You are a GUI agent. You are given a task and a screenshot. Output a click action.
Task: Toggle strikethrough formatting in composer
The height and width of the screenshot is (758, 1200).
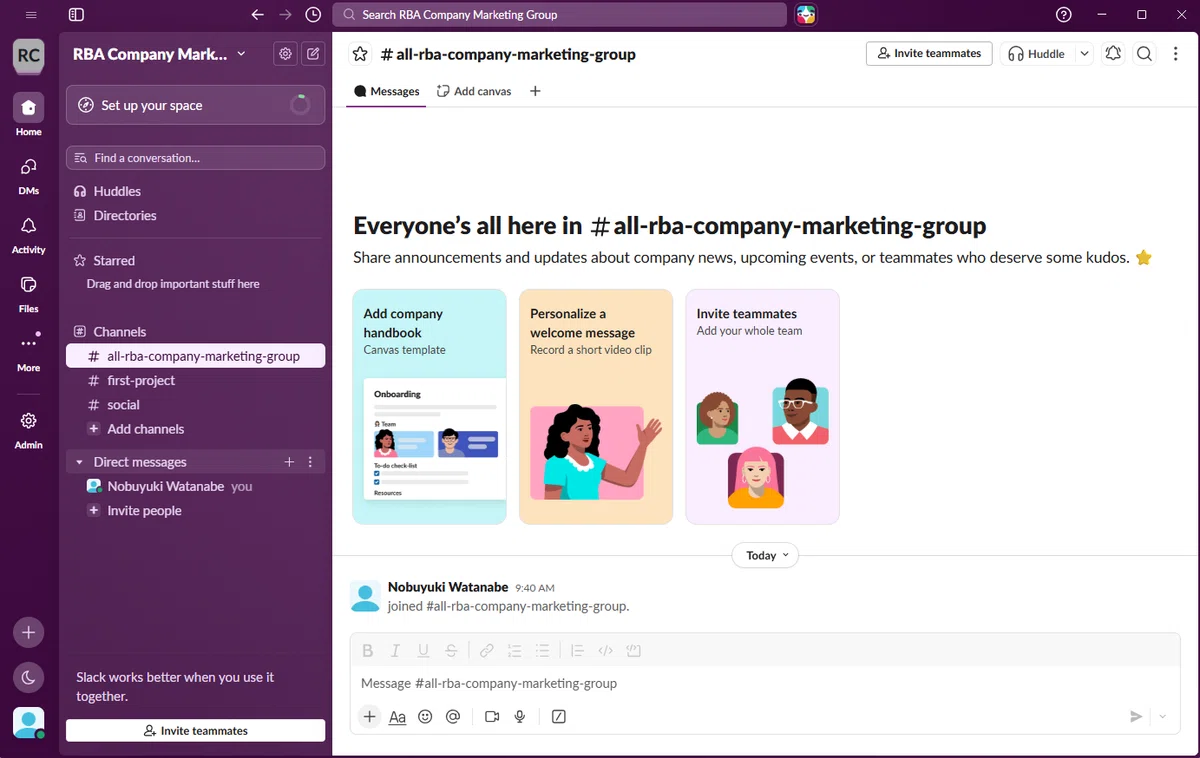[452, 650]
